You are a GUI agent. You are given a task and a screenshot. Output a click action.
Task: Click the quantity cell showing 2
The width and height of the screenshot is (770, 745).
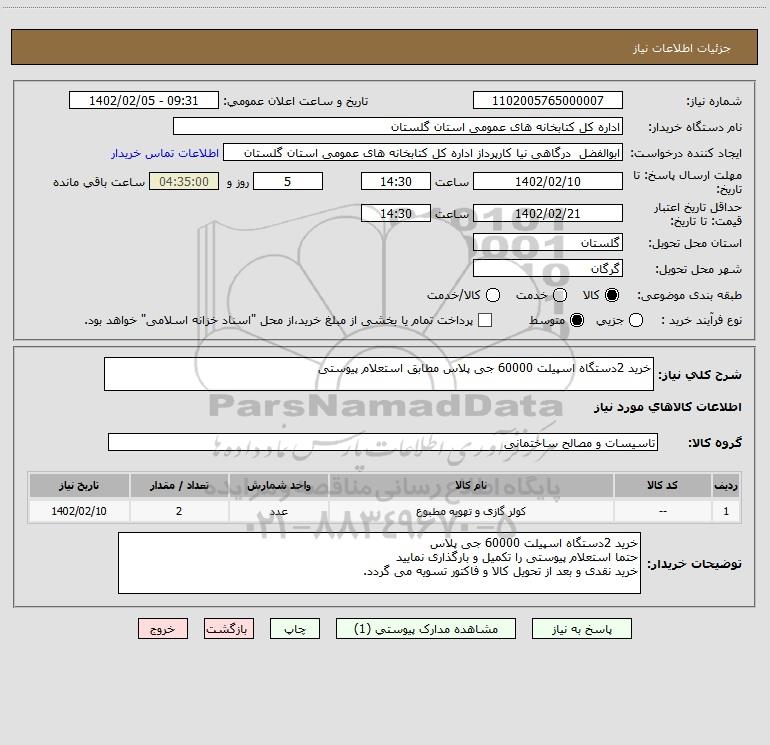[179, 511]
